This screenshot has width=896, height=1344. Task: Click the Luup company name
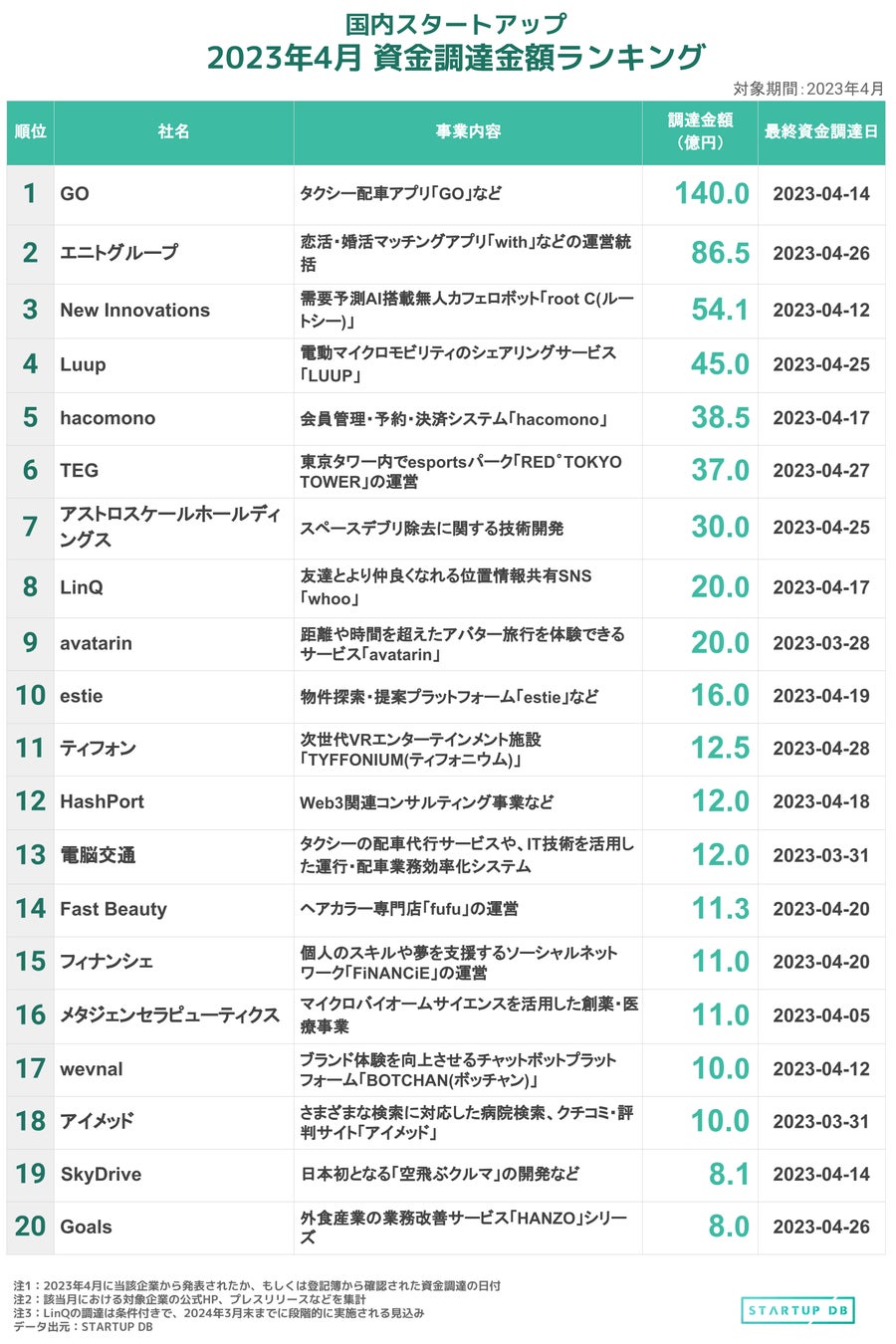83,364
